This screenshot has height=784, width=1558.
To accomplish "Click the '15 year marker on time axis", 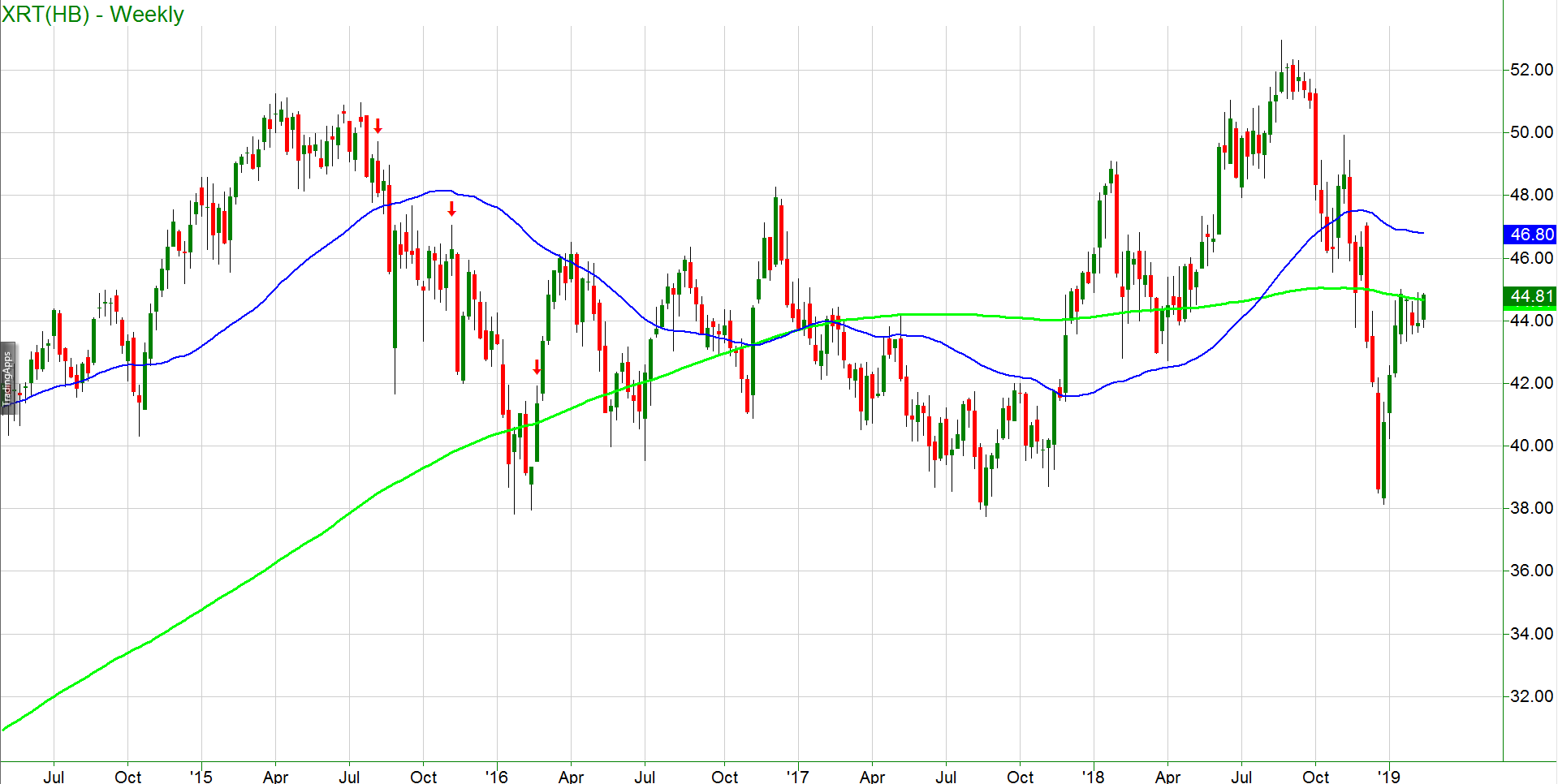I will pyautogui.click(x=201, y=777).
